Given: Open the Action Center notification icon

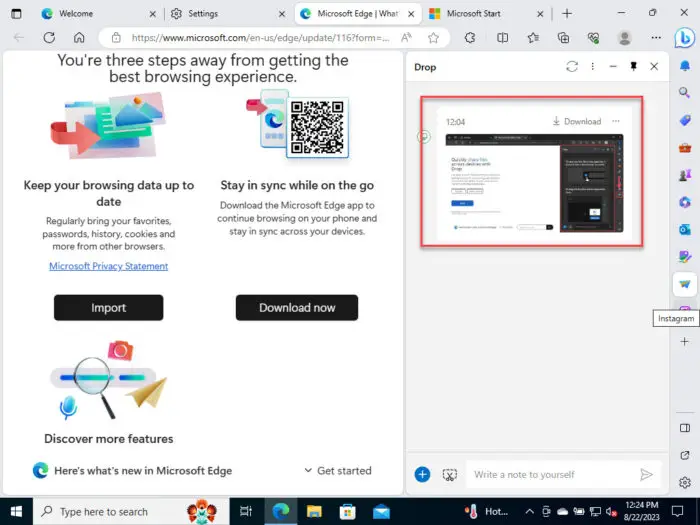Looking at the screenshot, I should (678, 512).
